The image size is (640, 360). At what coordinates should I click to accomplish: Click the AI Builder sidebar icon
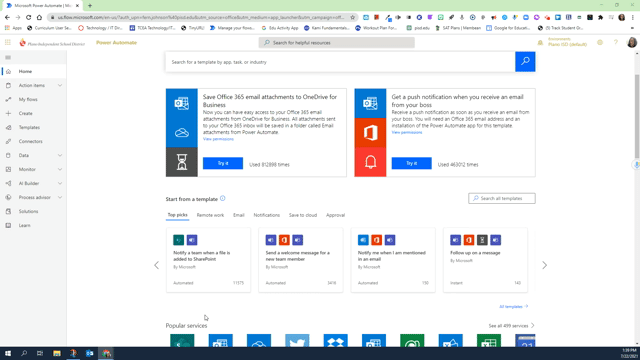point(8,183)
